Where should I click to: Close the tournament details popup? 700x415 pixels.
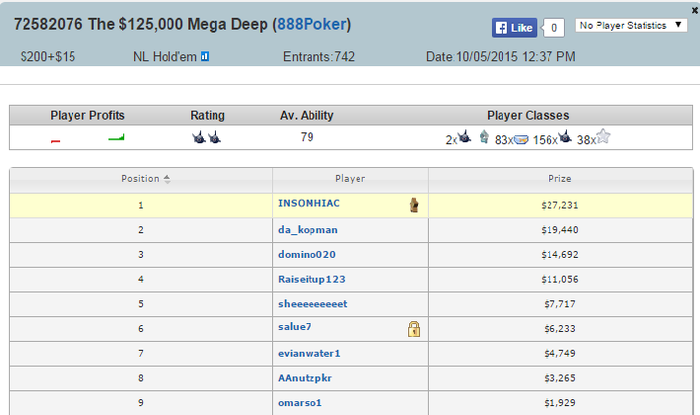tap(694, 8)
